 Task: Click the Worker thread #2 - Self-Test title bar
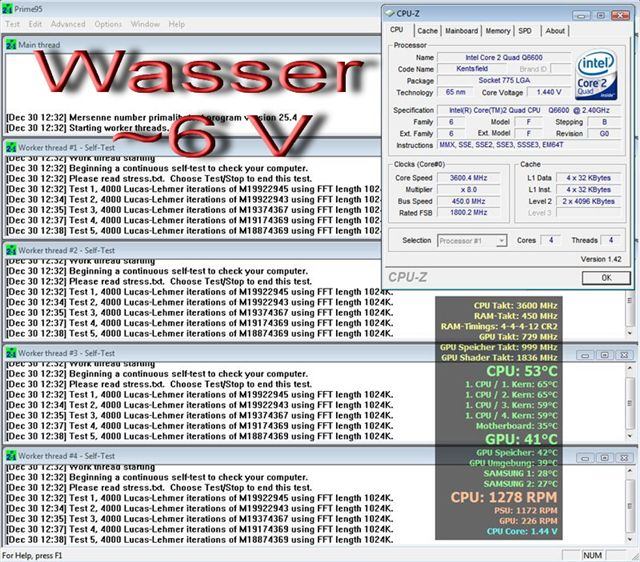click(192, 251)
